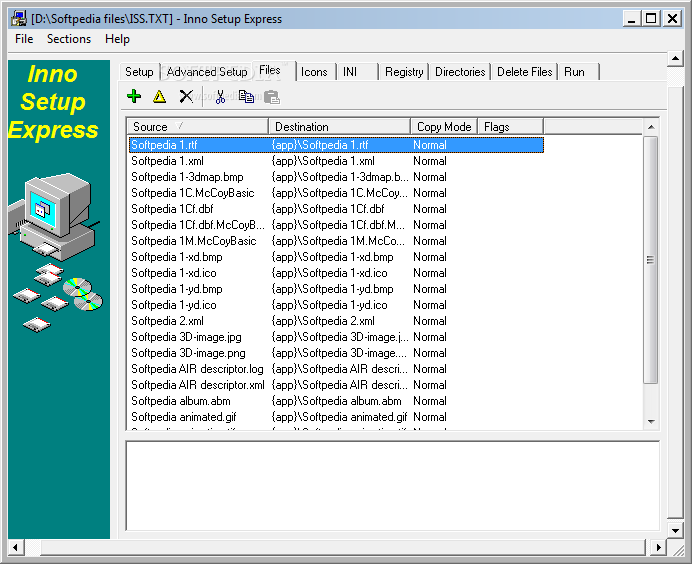Select the Files tab
The width and height of the screenshot is (692, 564).
[274, 70]
